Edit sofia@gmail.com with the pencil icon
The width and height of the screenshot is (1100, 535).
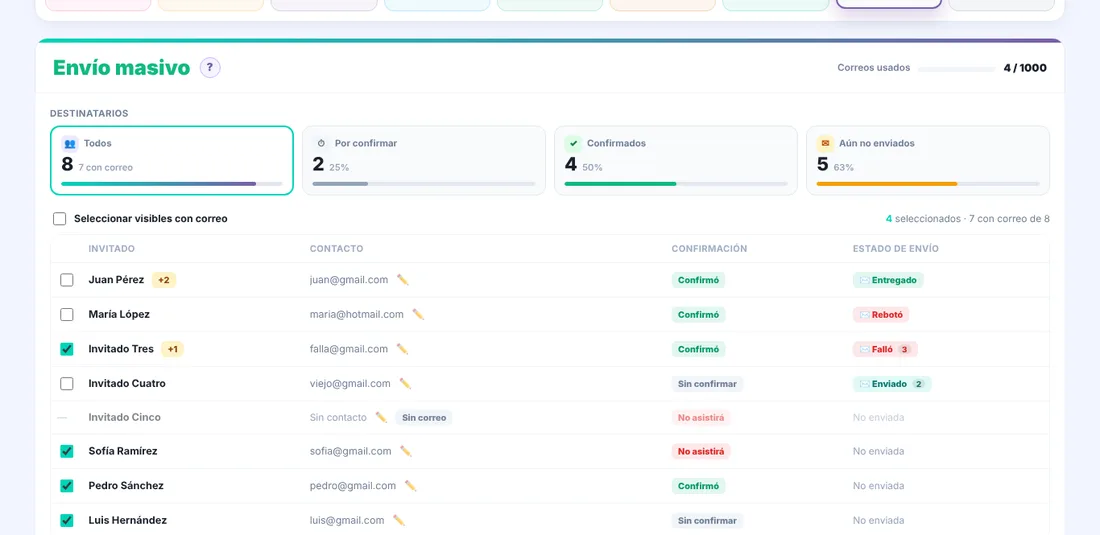tap(405, 451)
